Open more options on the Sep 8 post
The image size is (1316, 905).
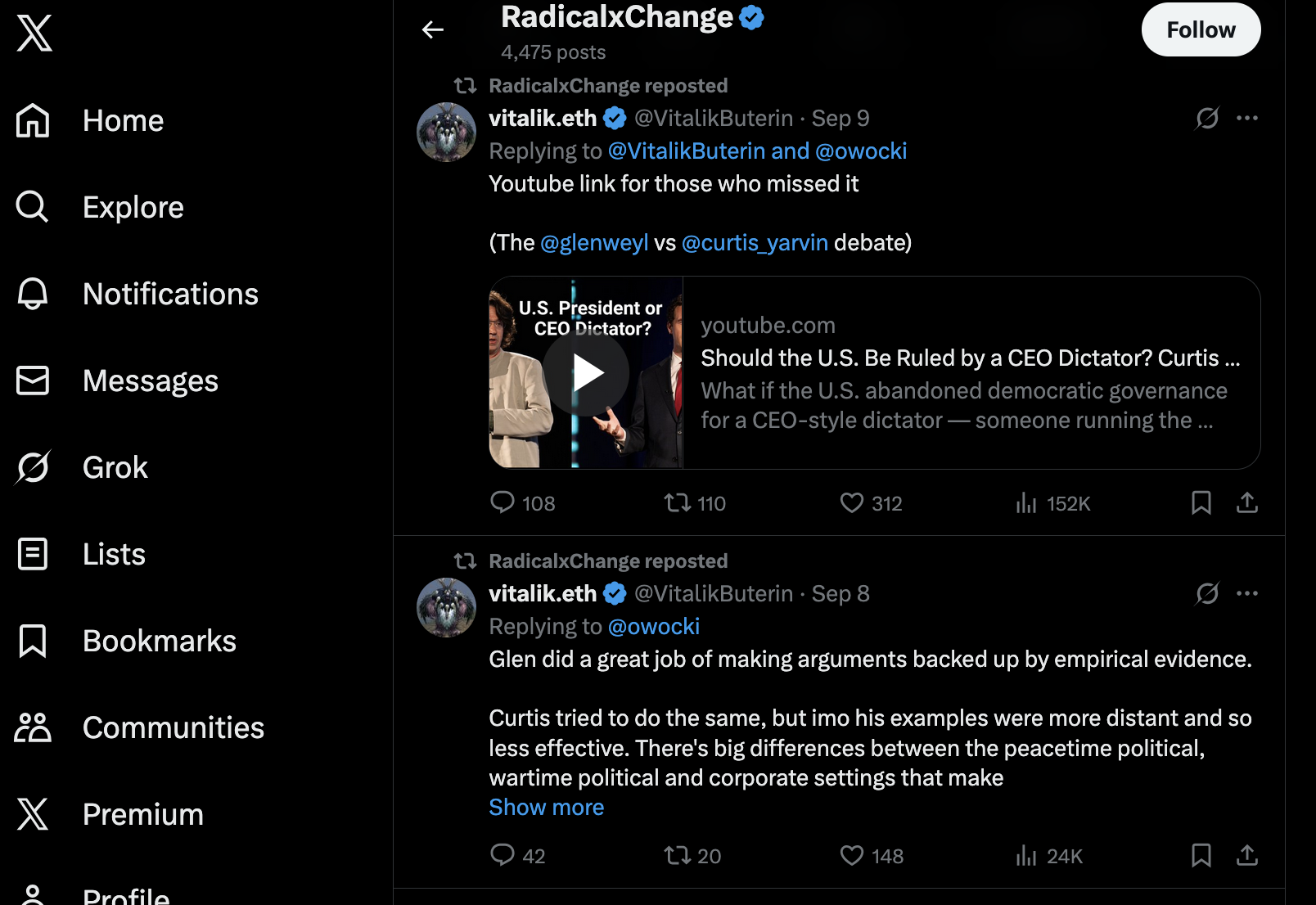1247,593
